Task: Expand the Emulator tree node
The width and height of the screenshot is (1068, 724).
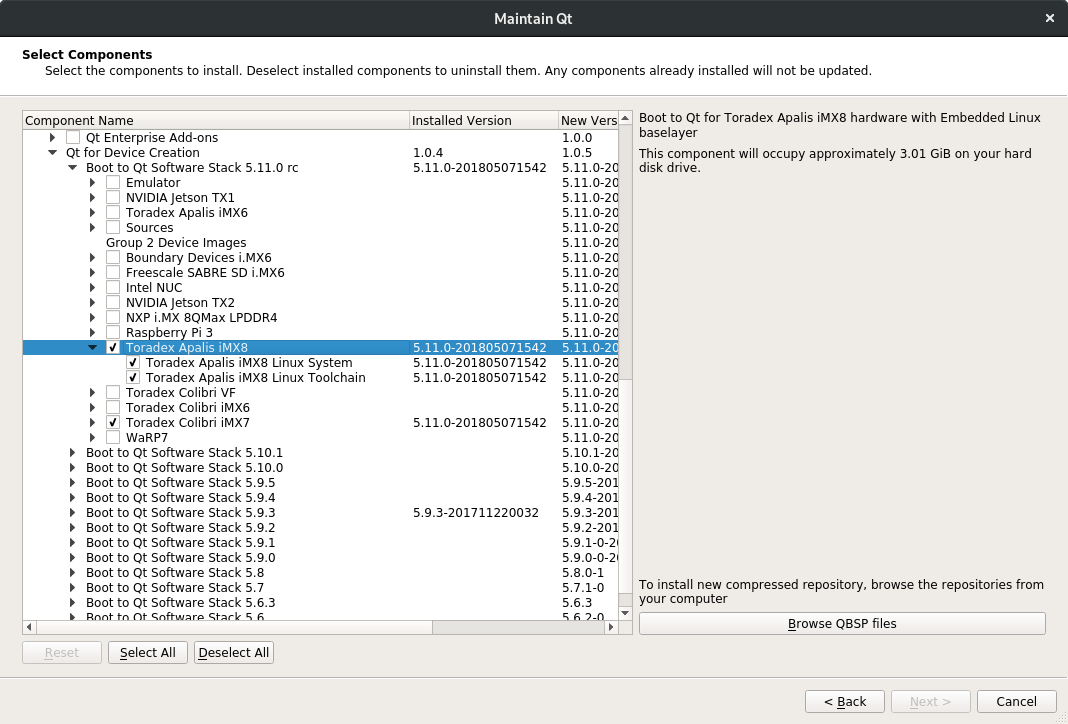Action: pos(93,183)
